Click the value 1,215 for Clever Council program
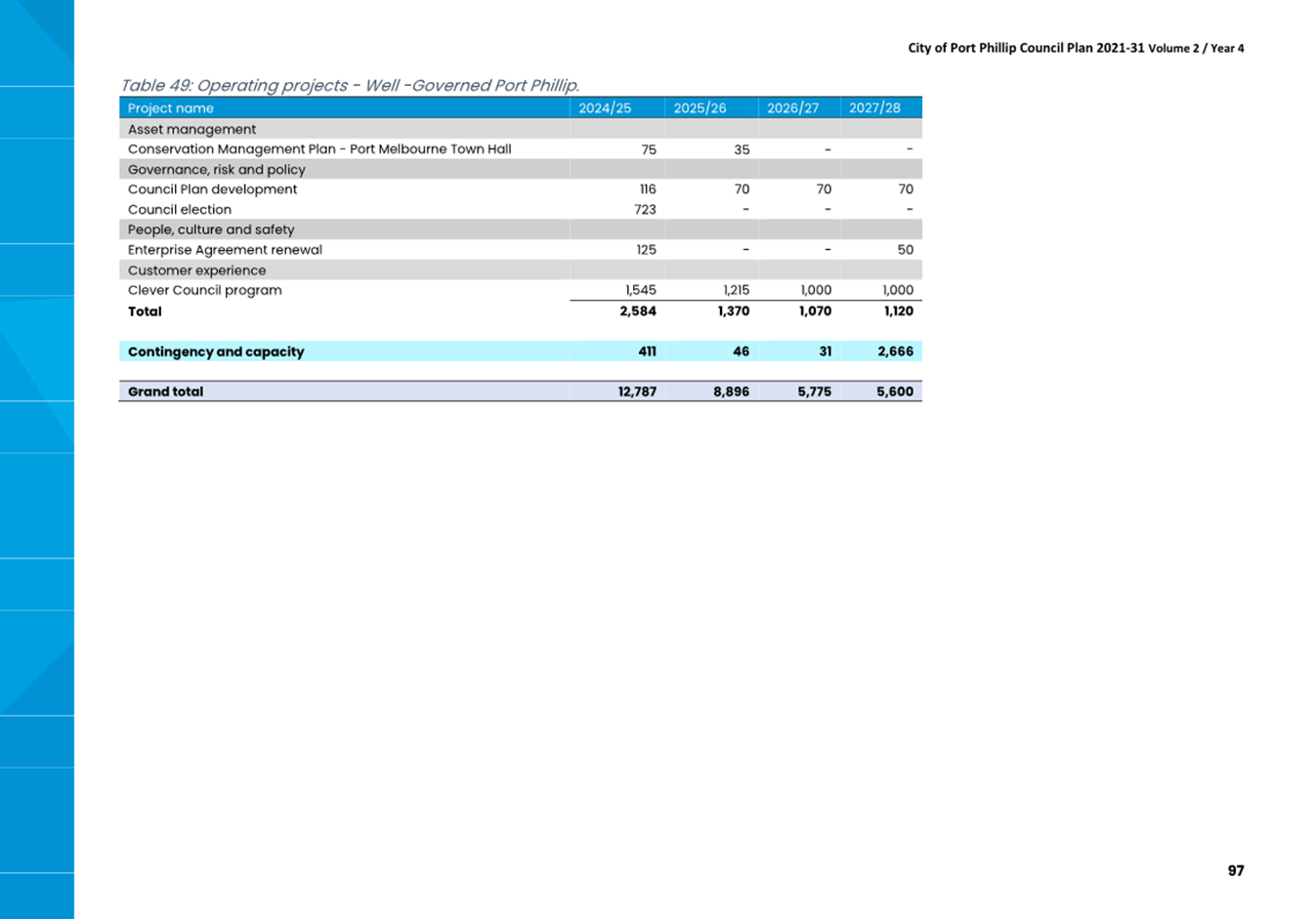Image resolution: width=1316 pixels, height=919 pixels. coord(737,290)
